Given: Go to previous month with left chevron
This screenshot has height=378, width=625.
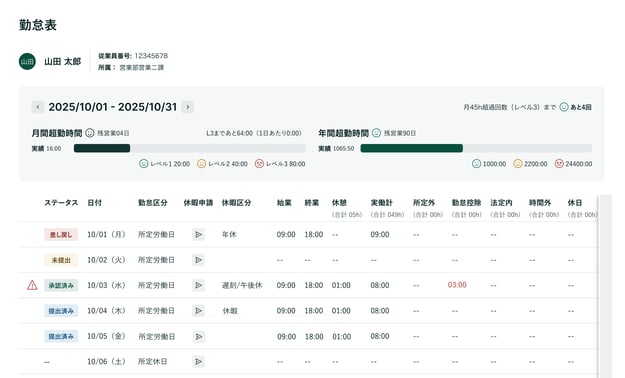Looking at the screenshot, I should (x=37, y=107).
